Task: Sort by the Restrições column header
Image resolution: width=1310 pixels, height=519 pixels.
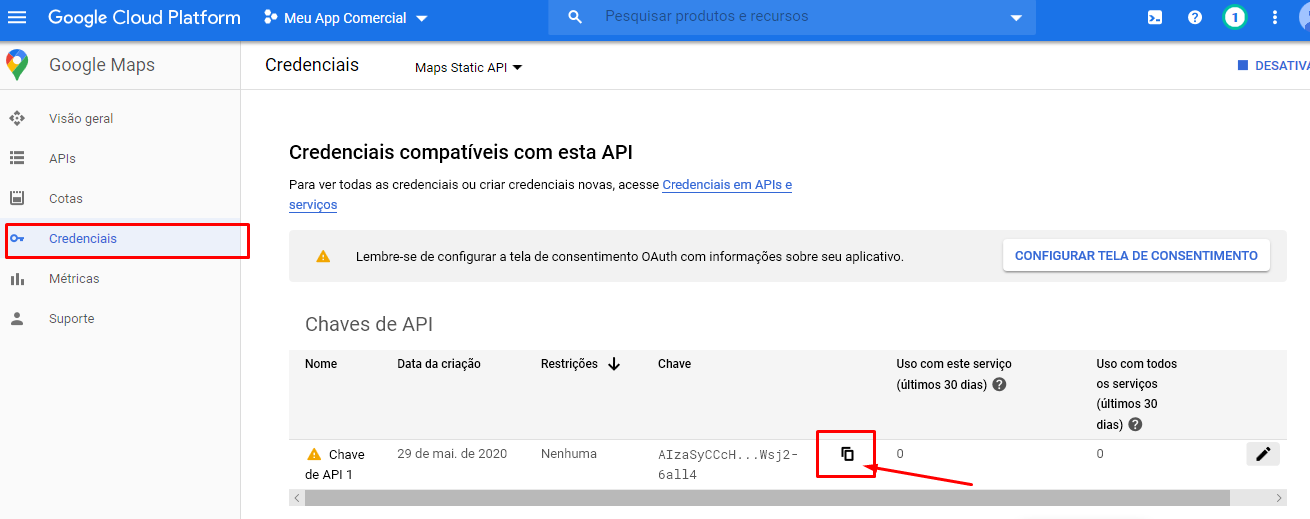Action: click(569, 364)
